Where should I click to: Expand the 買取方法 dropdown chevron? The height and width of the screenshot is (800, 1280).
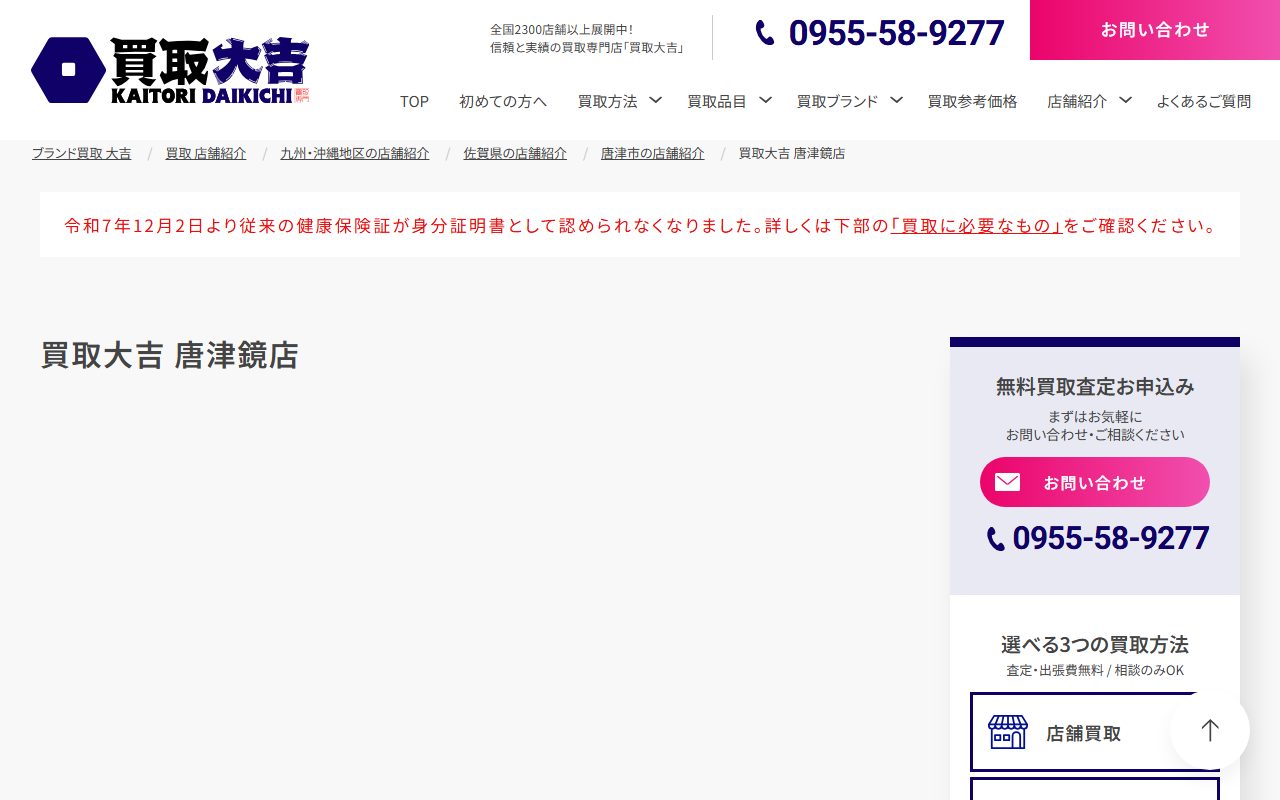655,100
